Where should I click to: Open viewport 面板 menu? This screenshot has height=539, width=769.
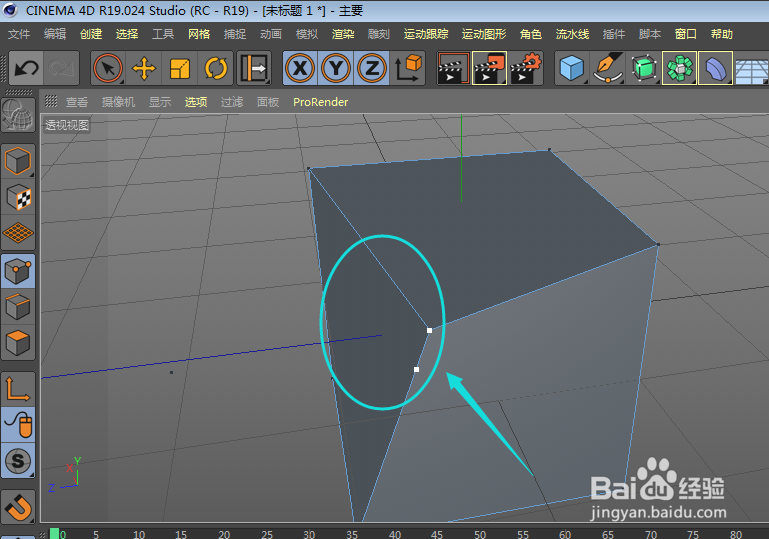coord(268,102)
